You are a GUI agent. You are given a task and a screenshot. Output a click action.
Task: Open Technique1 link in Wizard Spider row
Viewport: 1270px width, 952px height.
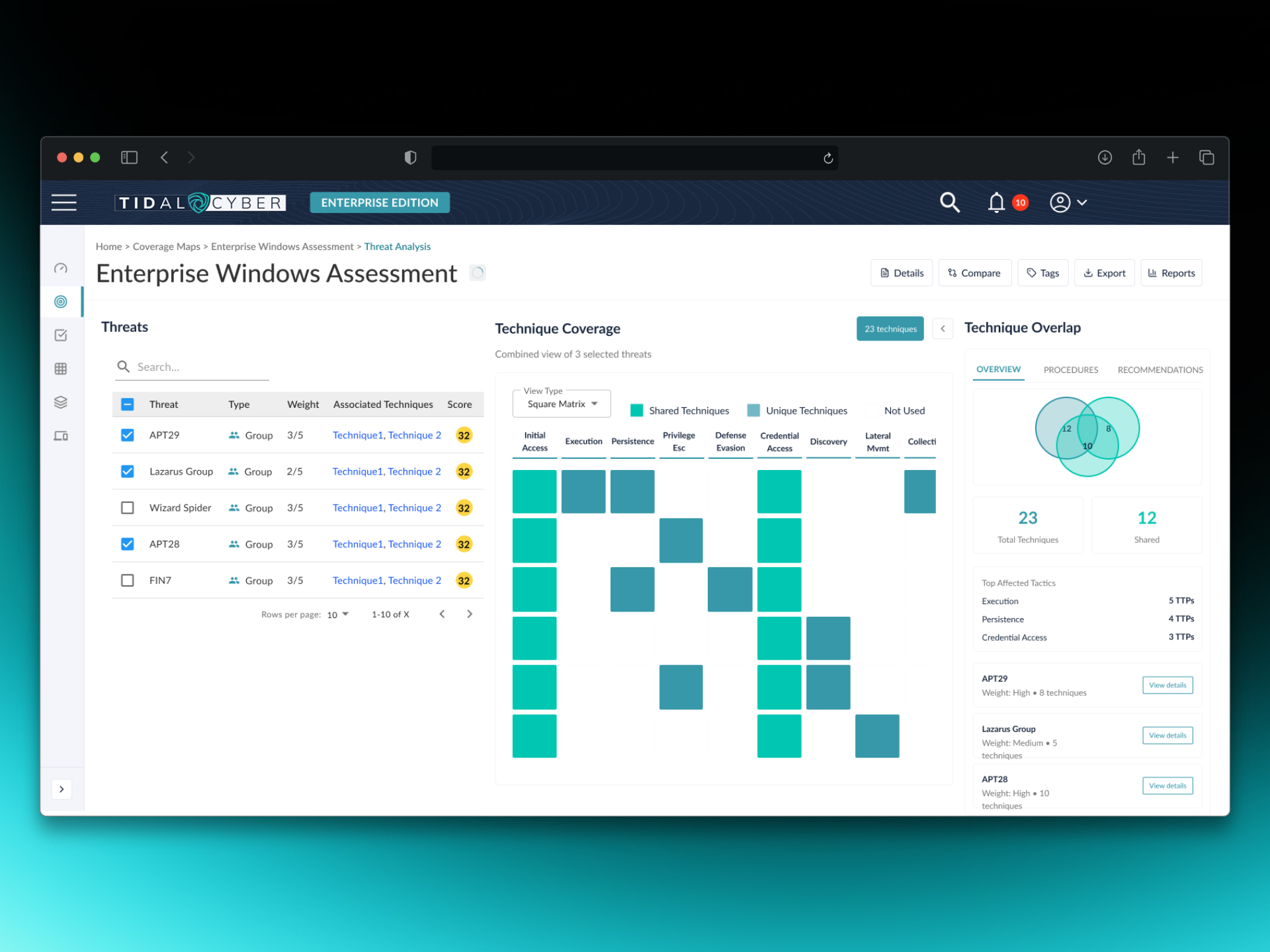[357, 508]
